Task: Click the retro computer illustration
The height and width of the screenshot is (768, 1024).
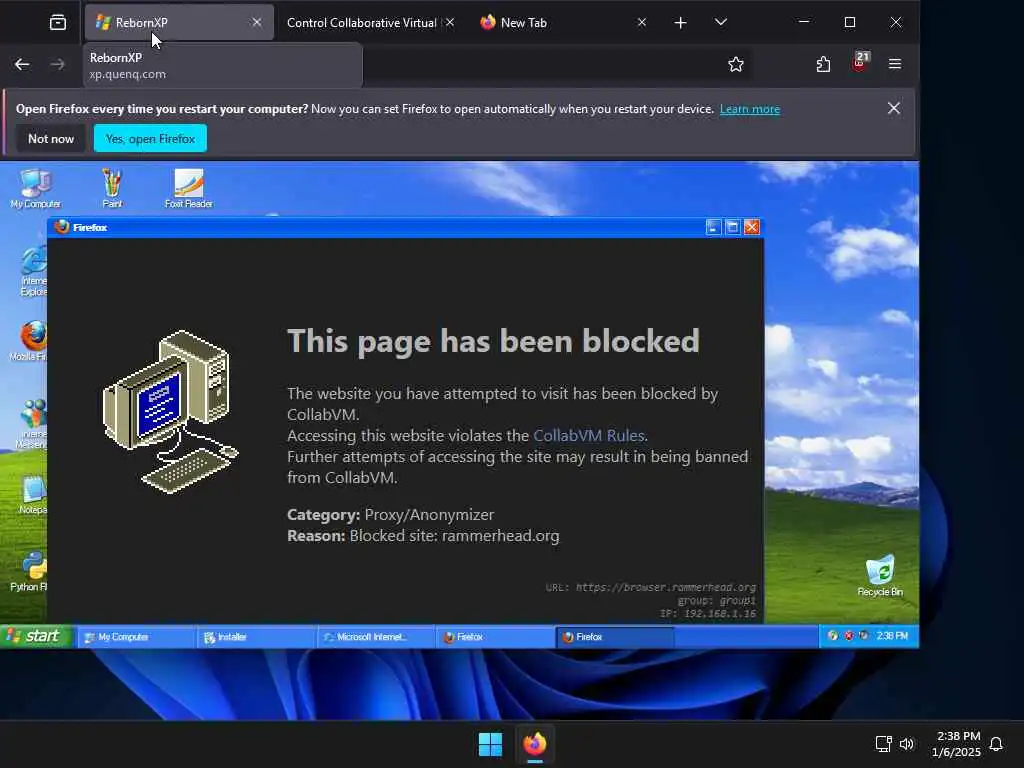Action: tap(171, 411)
